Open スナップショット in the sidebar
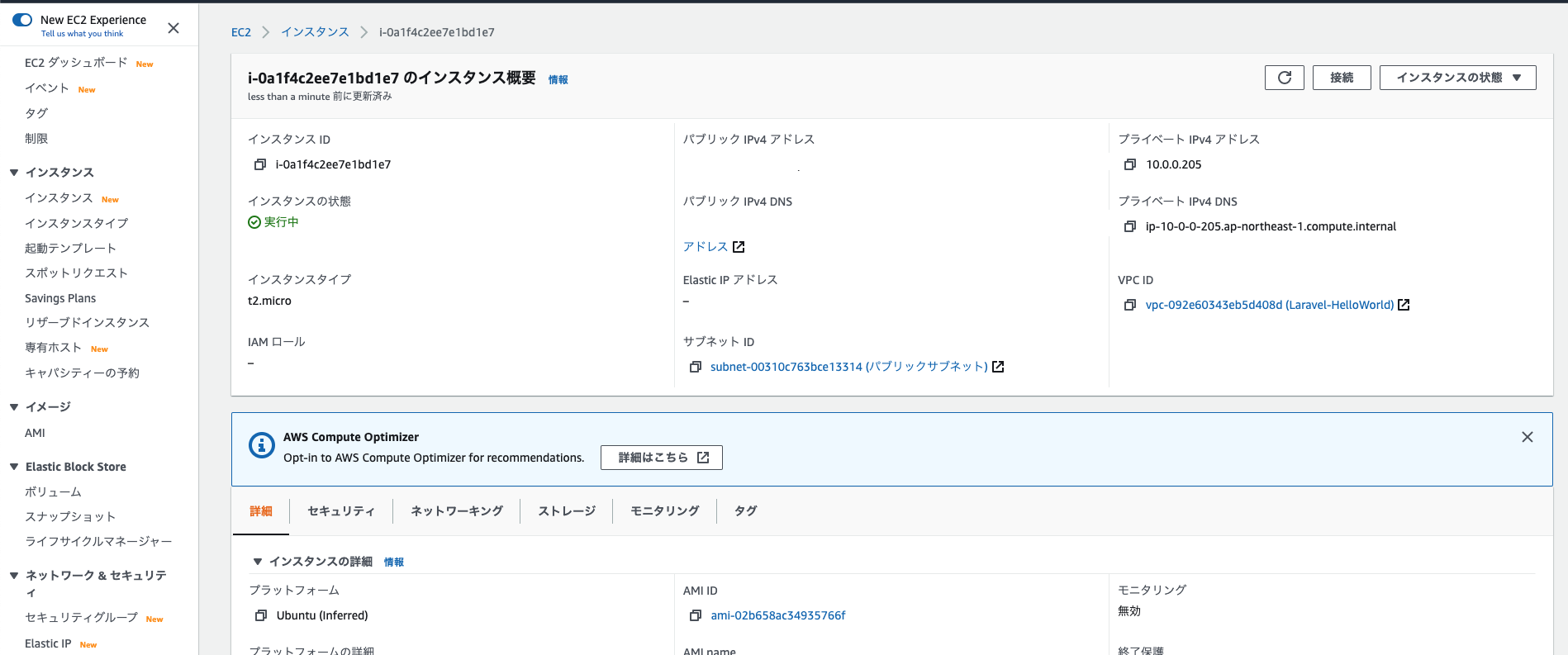 70,517
